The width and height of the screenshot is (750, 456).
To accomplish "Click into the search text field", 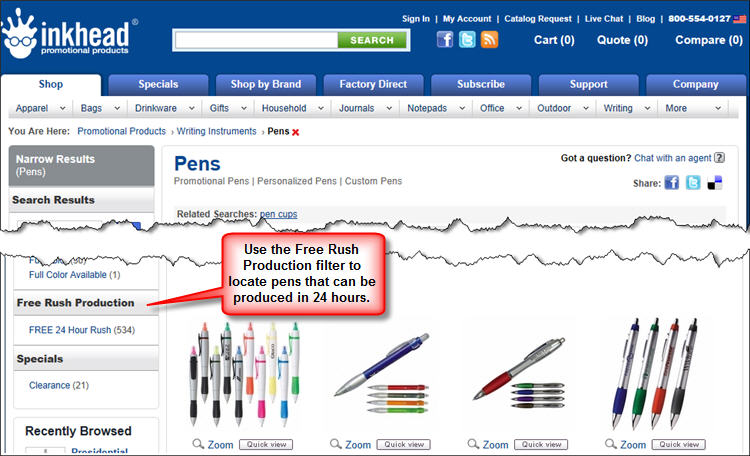I will pos(256,40).
